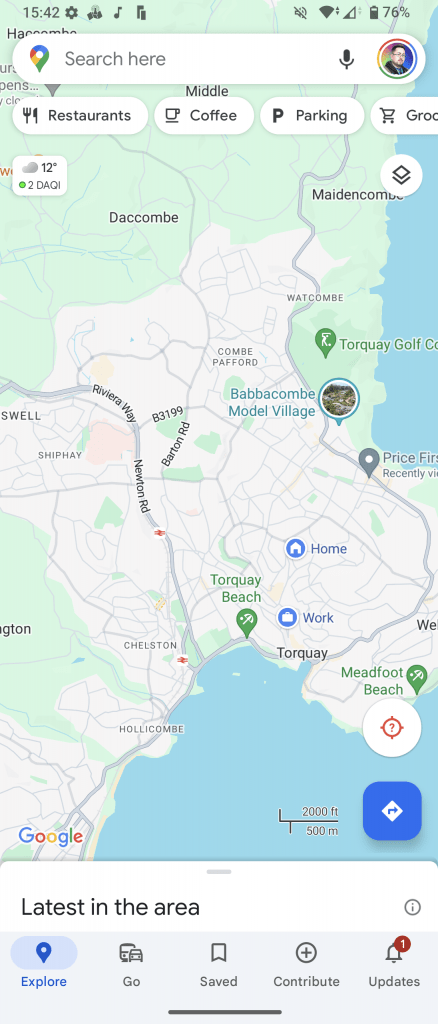Center map on my location
Screen dimensions: 438x1024
[392, 728]
